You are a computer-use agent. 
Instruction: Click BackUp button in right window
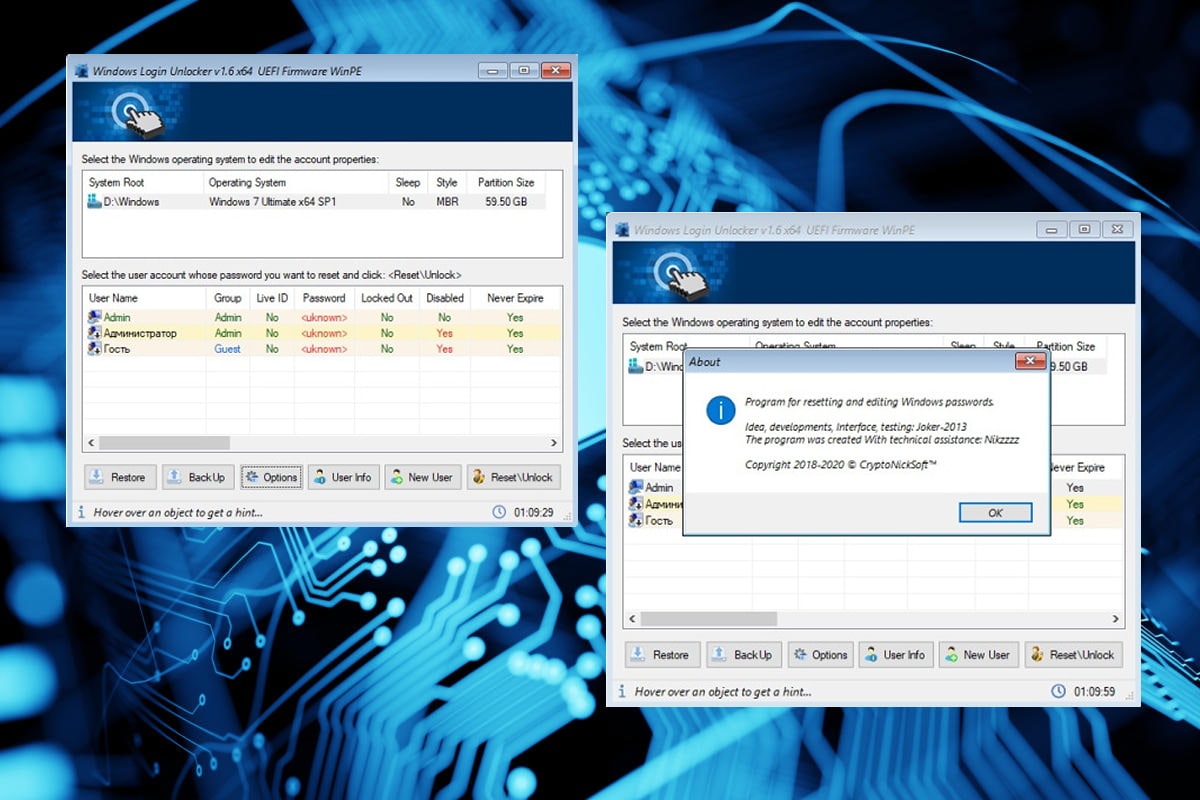pyautogui.click(x=744, y=655)
